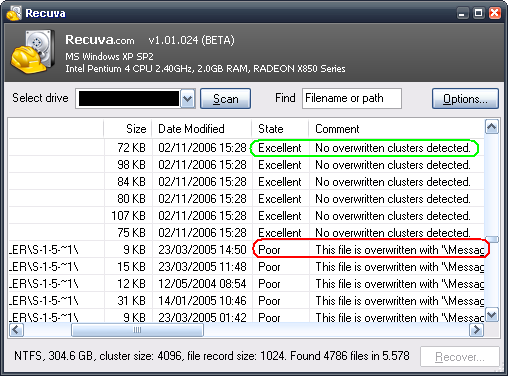
Task: Close the Recuva window
Action: [x=495, y=13]
